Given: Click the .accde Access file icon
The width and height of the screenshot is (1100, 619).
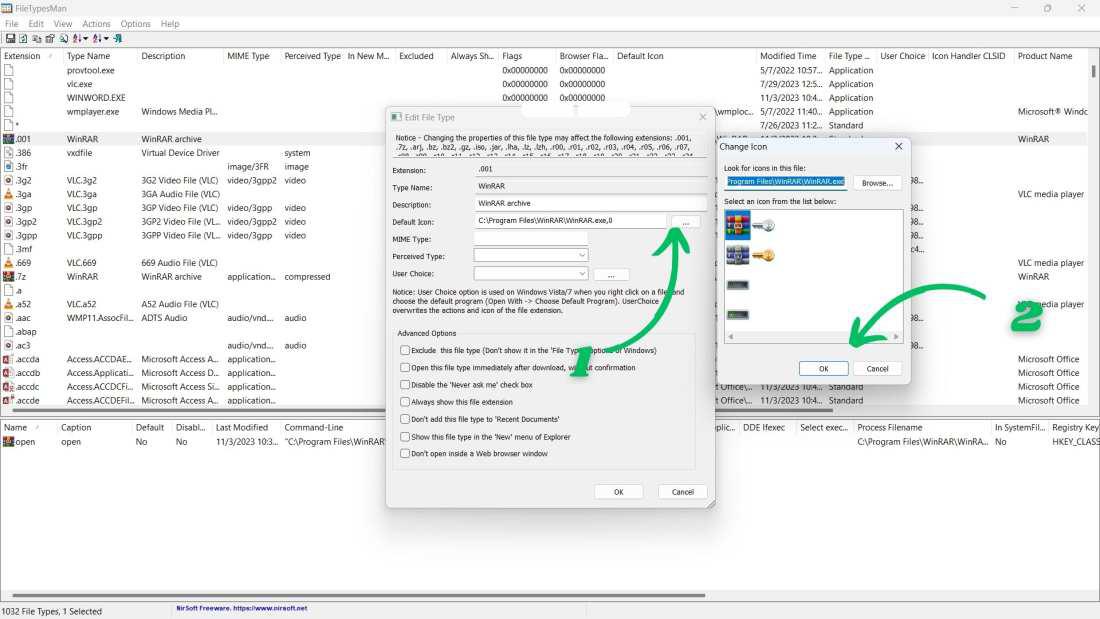Looking at the screenshot, I should [x=8, y=400].
